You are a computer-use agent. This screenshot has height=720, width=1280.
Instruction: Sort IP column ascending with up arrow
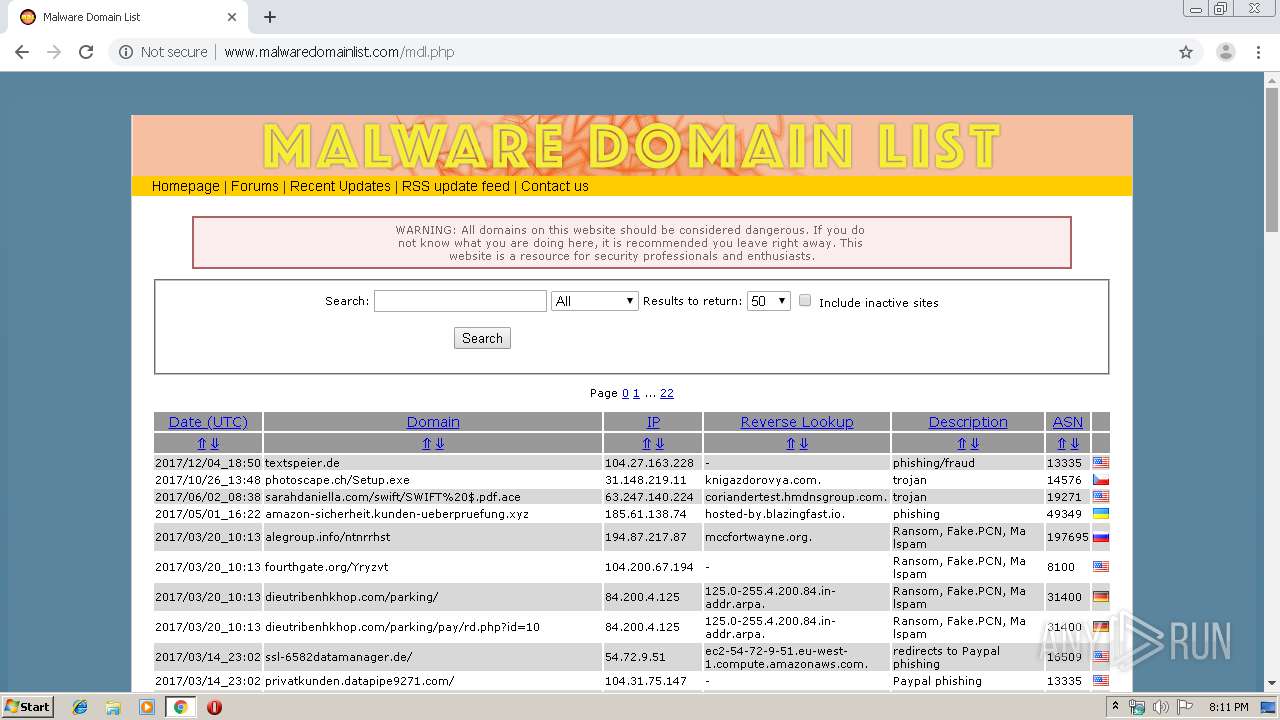[647, 444]
